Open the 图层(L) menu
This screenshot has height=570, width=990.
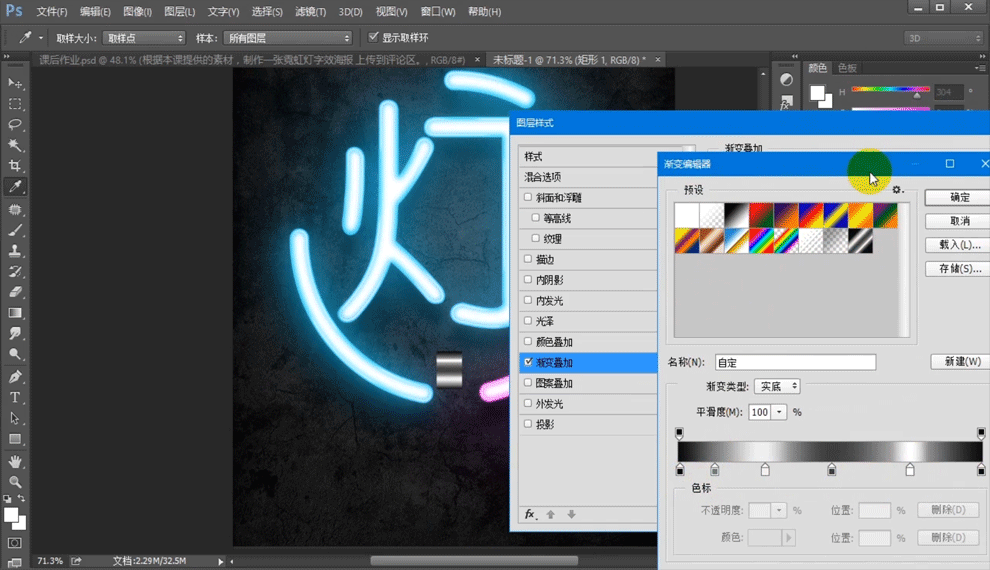(x=179, y=11)
